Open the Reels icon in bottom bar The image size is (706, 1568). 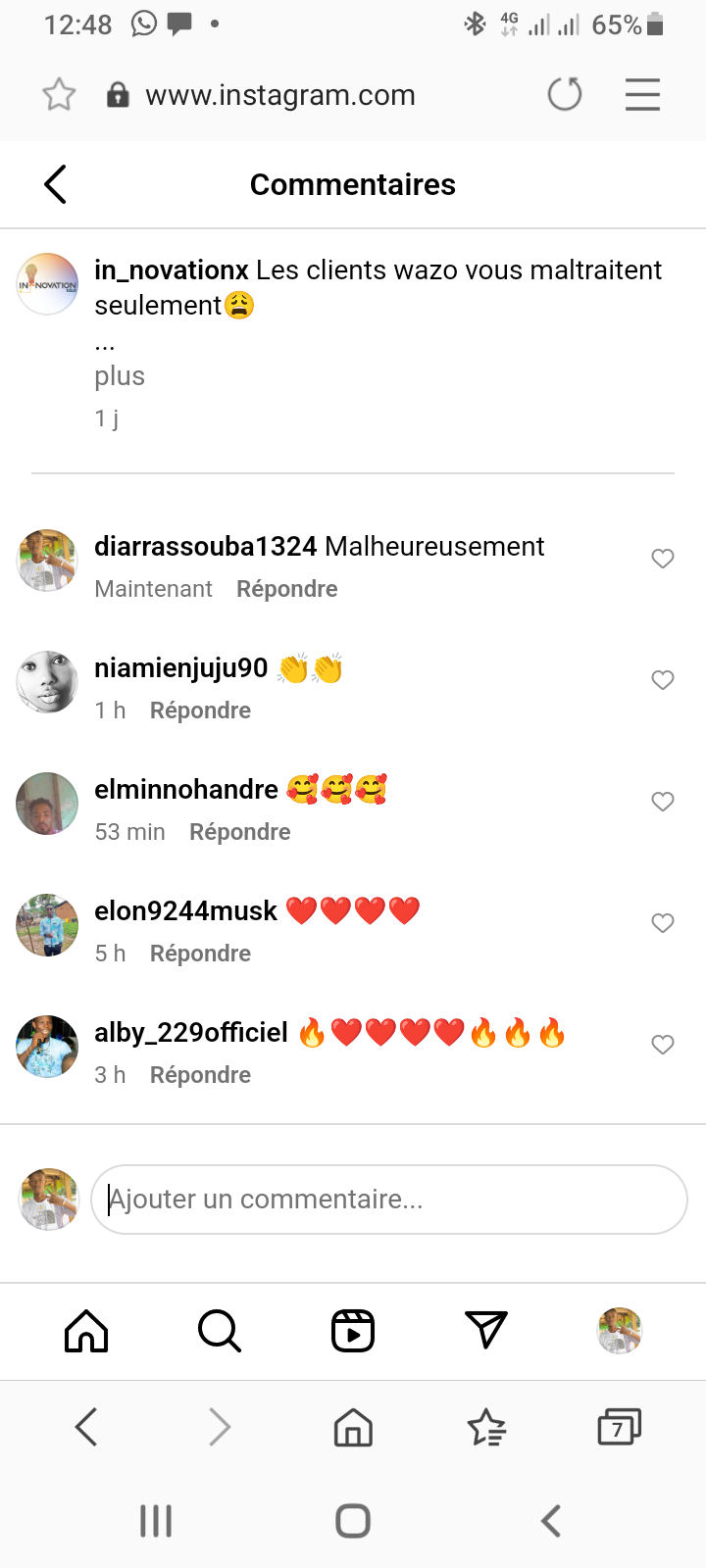pyautogui.click(x=353, y=1331)
